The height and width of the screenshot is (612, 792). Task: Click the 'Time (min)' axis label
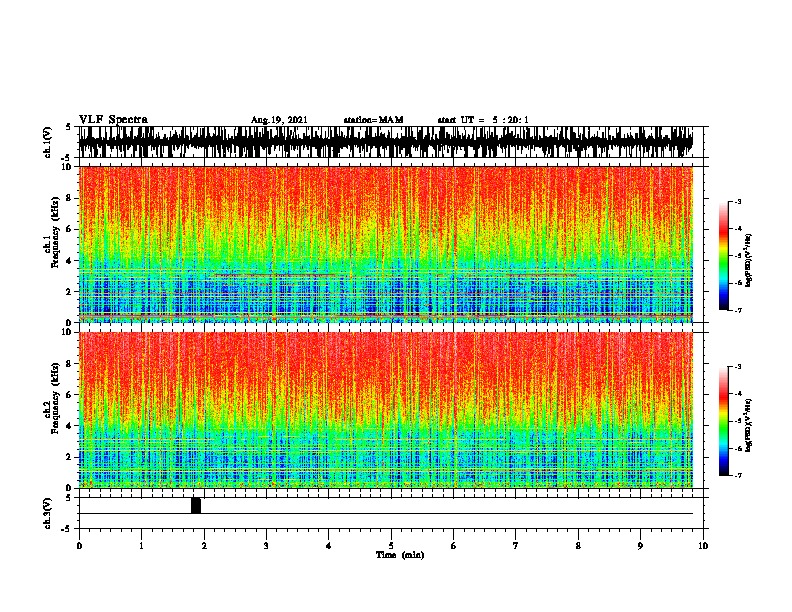pyautogui.click(x=400, y=555)
